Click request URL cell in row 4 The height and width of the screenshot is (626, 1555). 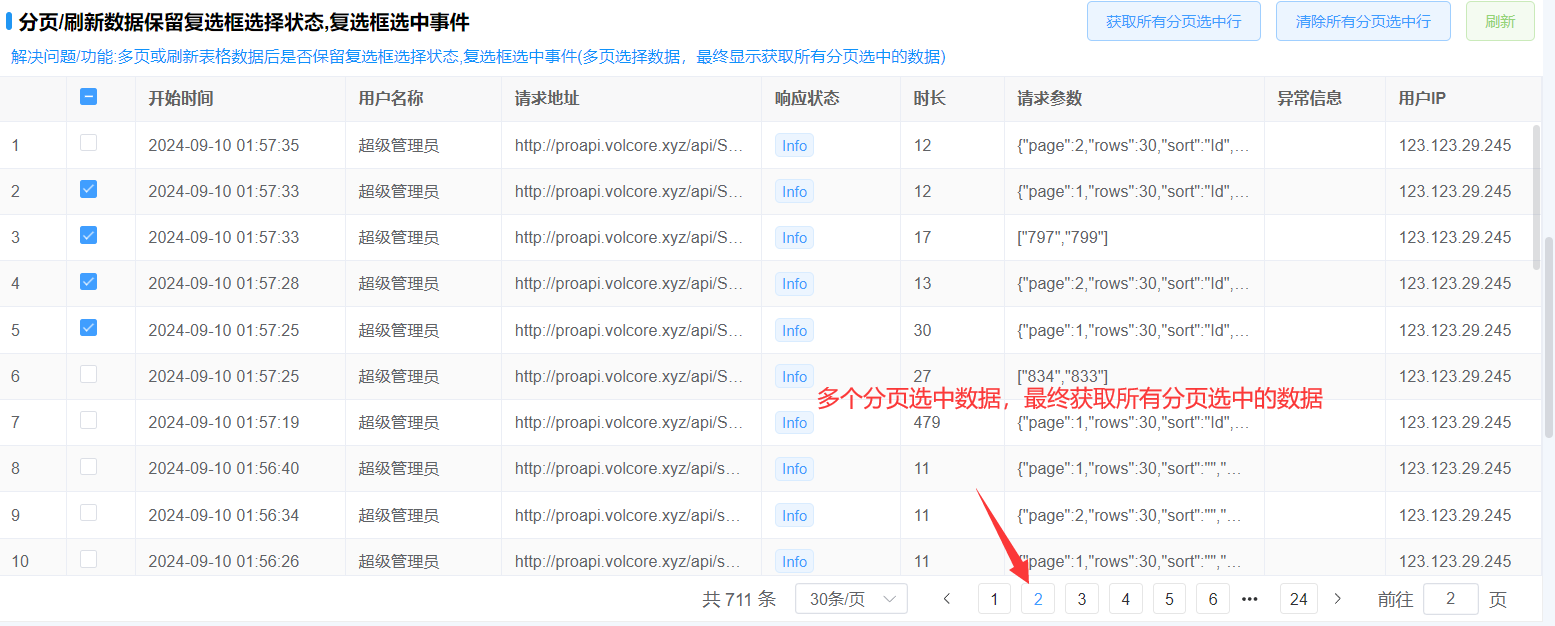point(629,284)
